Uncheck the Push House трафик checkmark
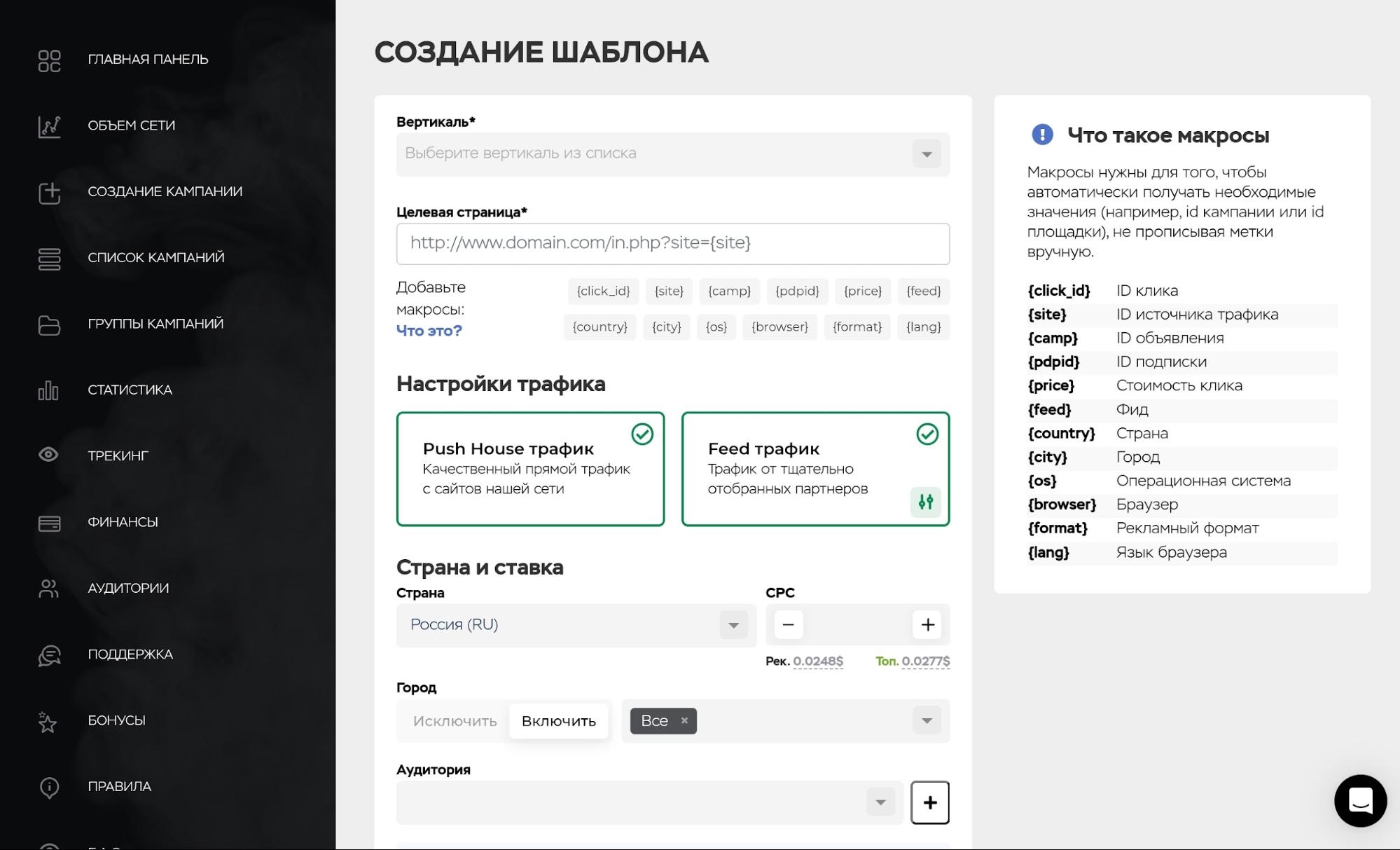1400x850 pixels. click(x=642, y=434)
